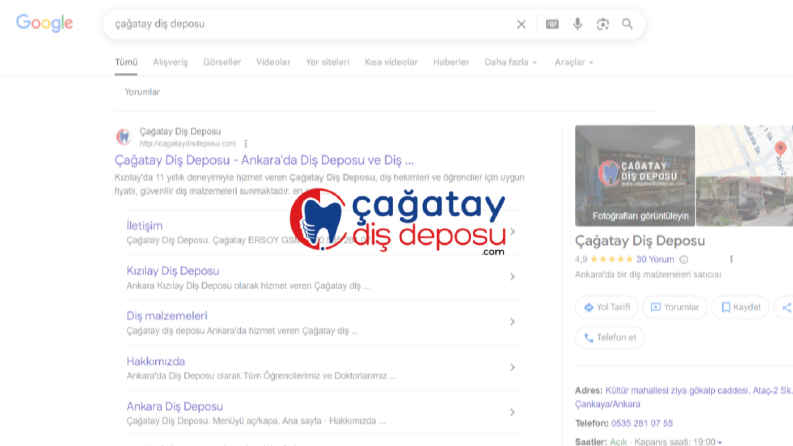Click the Yol Tarifi button
Image resolution: width=793 pixels, height=446 pixels.
tap(607, 307)
